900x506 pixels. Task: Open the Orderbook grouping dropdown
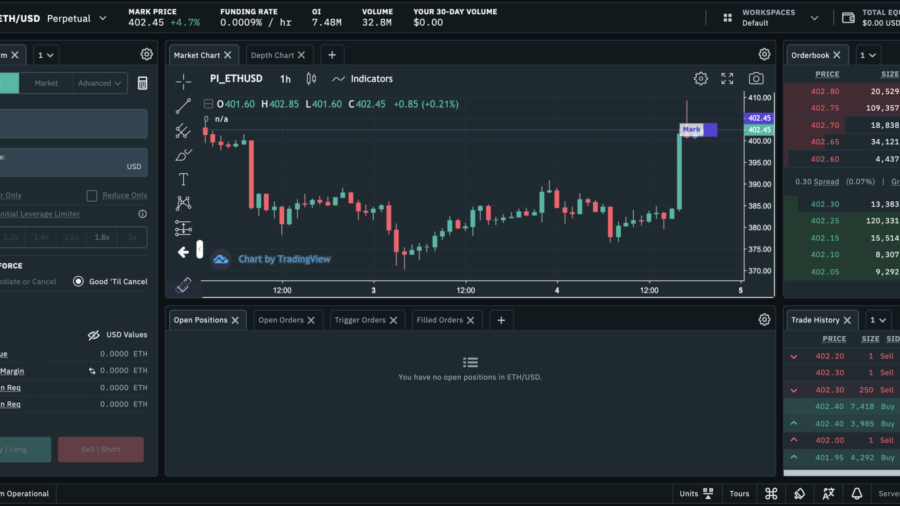tap(867, 55)
